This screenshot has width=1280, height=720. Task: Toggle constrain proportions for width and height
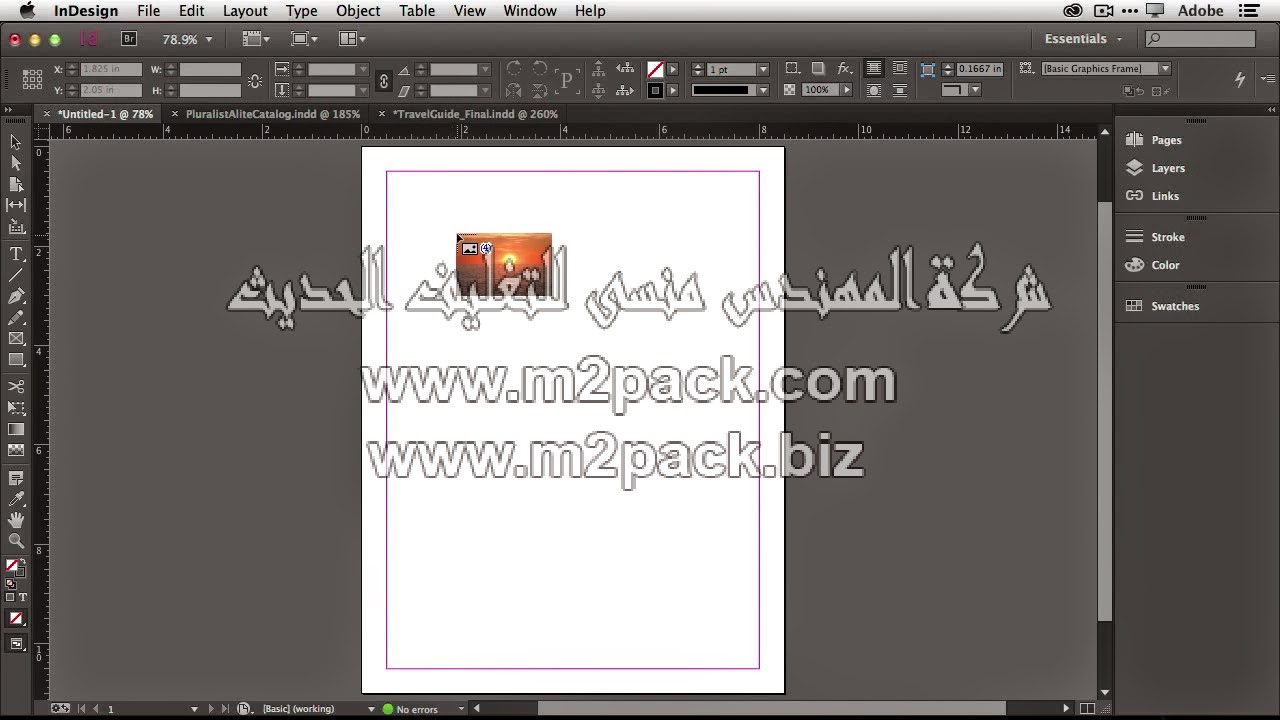point(255,80)
